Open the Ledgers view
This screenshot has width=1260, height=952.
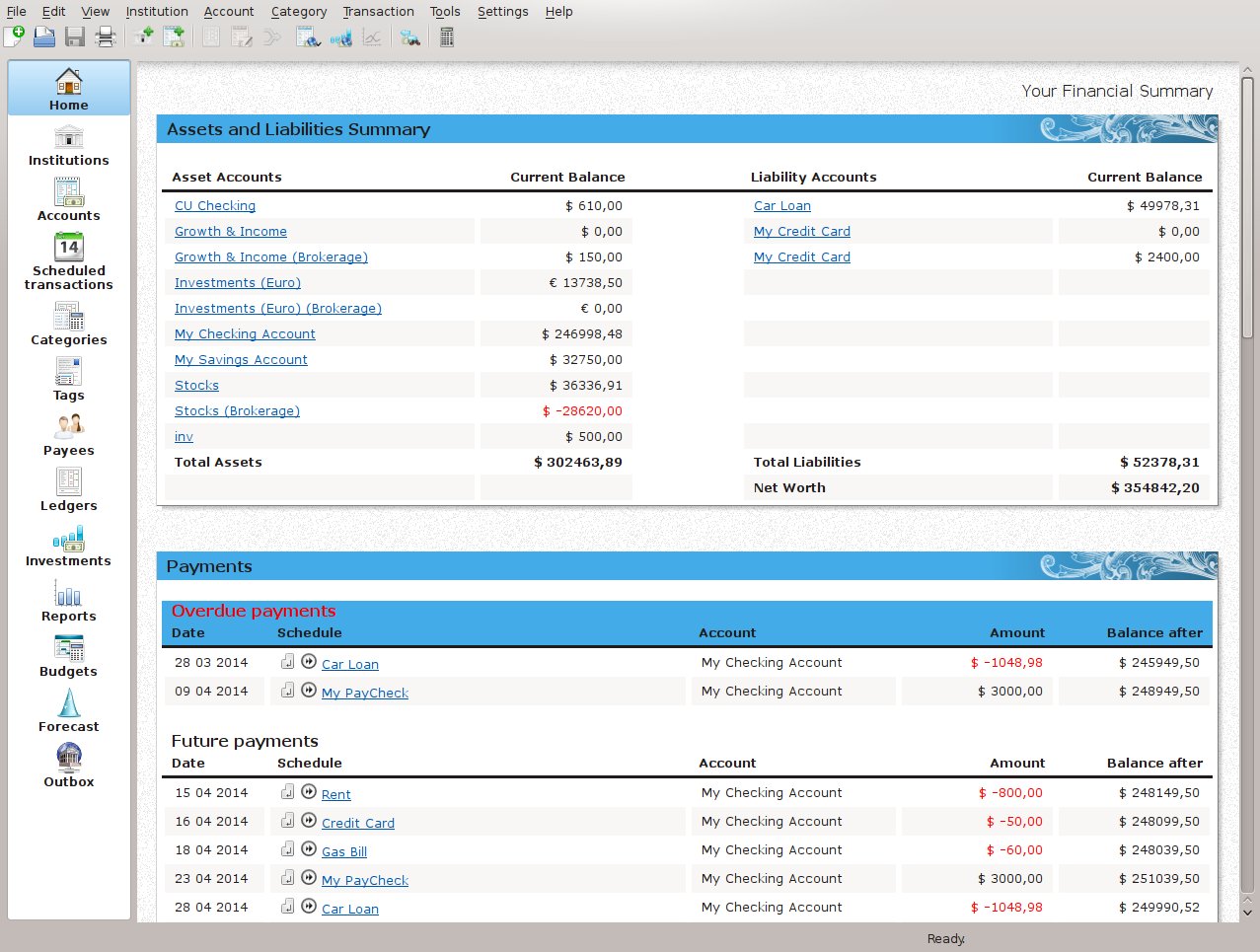point(69,490)
